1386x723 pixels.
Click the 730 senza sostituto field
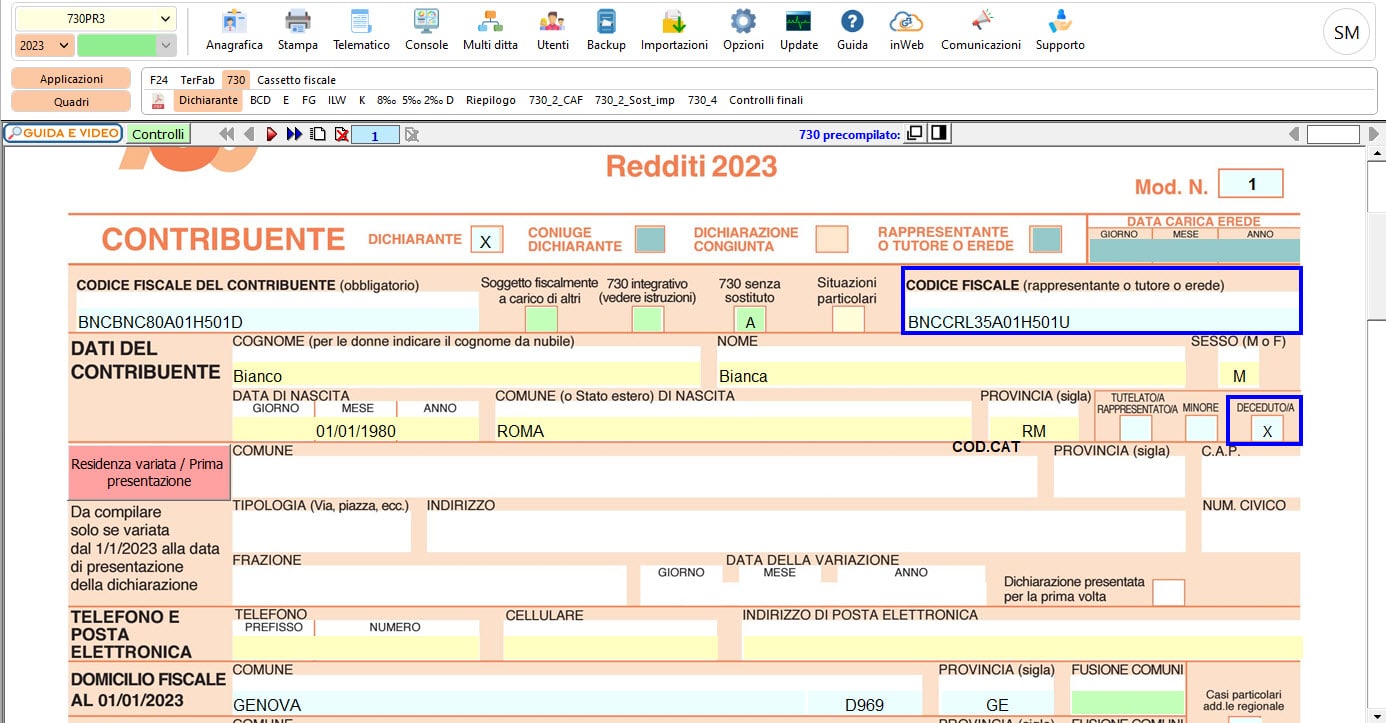(750, 320)
